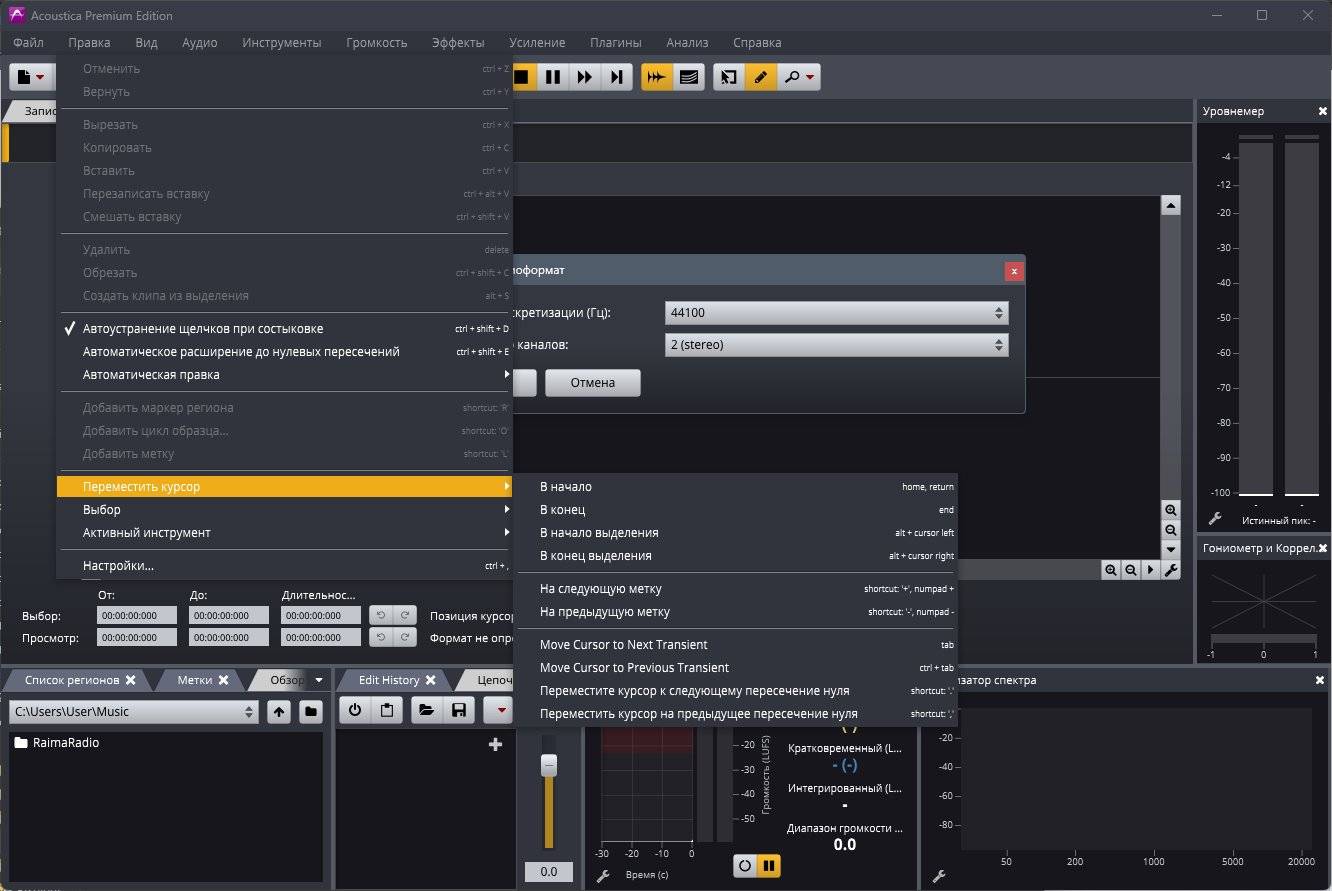
Task: Expand the Выбор submenu
Action: pyautogui.click(x=284, y=510)
